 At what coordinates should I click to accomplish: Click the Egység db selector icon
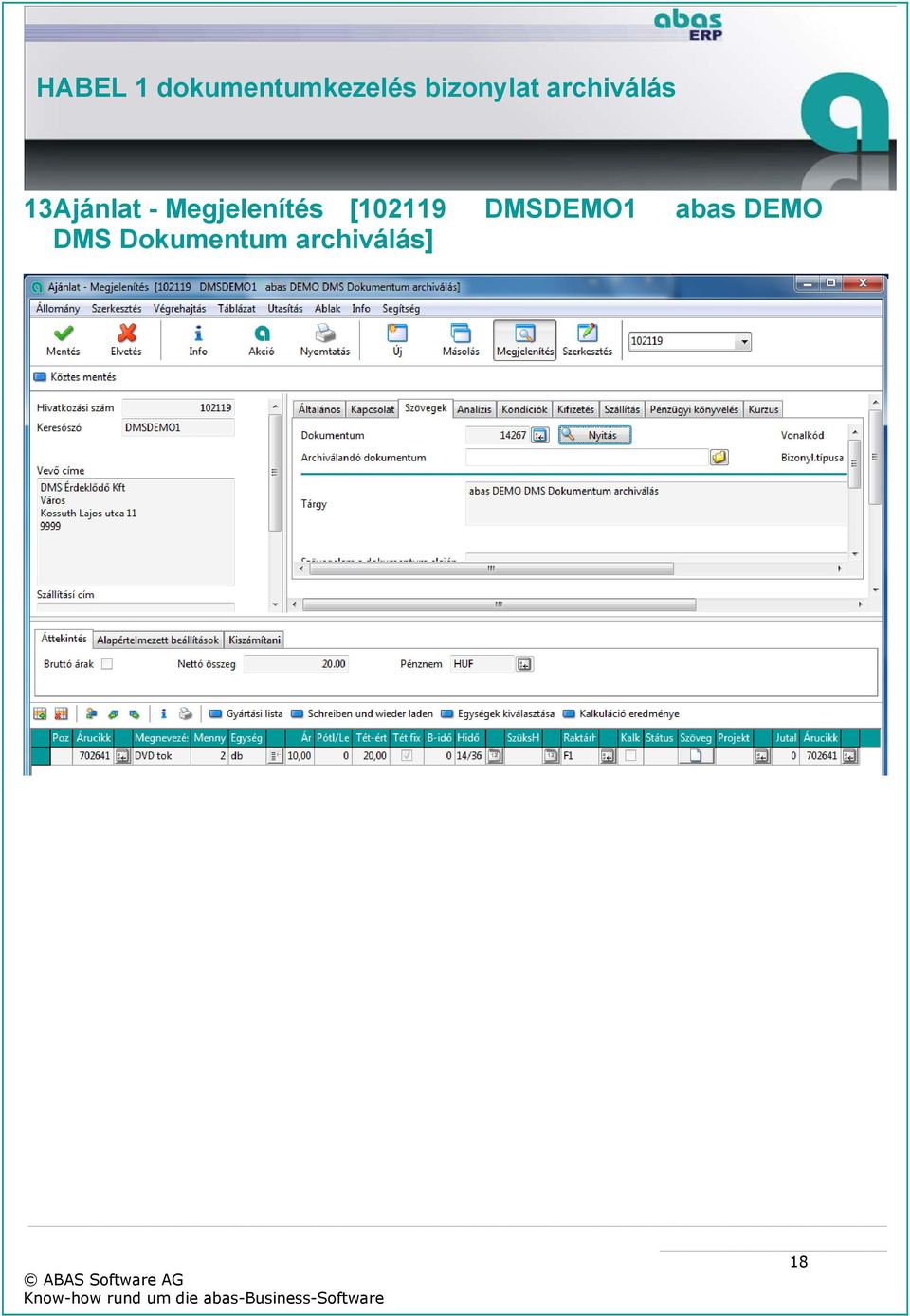click(275, 756)
